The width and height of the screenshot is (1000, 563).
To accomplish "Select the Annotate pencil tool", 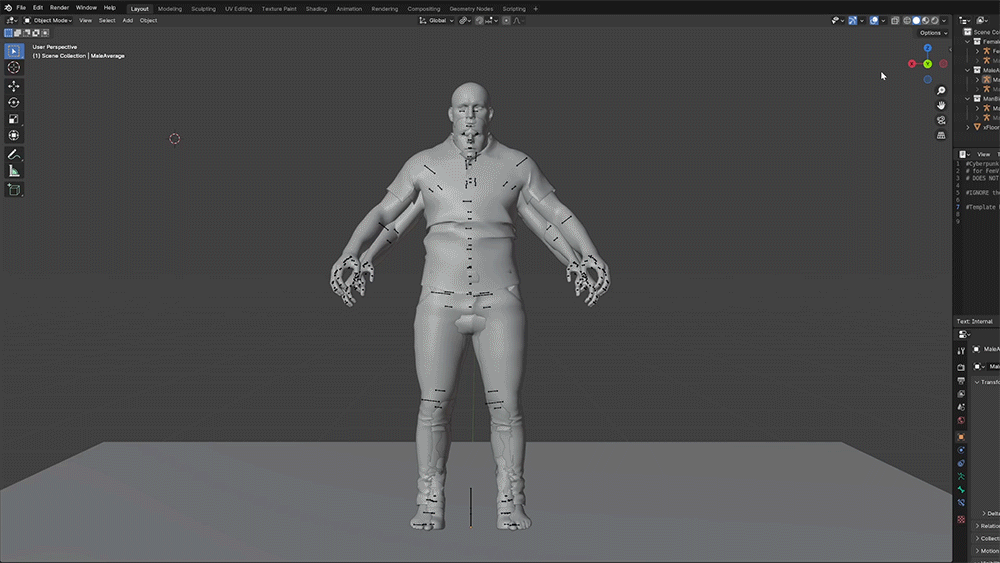I will 14,155.
